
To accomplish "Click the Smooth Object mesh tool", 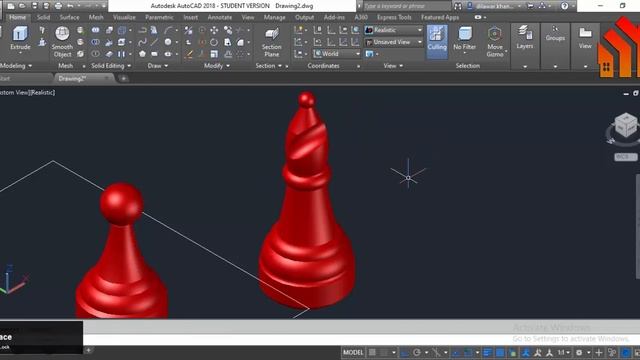I will (62, 42).
